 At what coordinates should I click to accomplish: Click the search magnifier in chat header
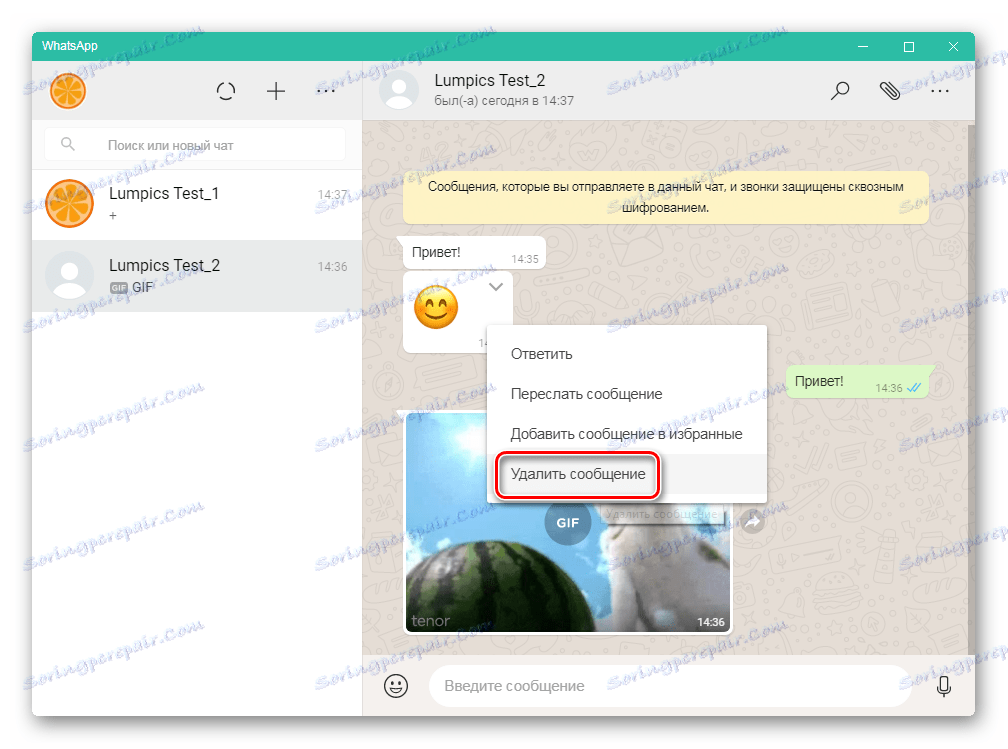[840, 91]
